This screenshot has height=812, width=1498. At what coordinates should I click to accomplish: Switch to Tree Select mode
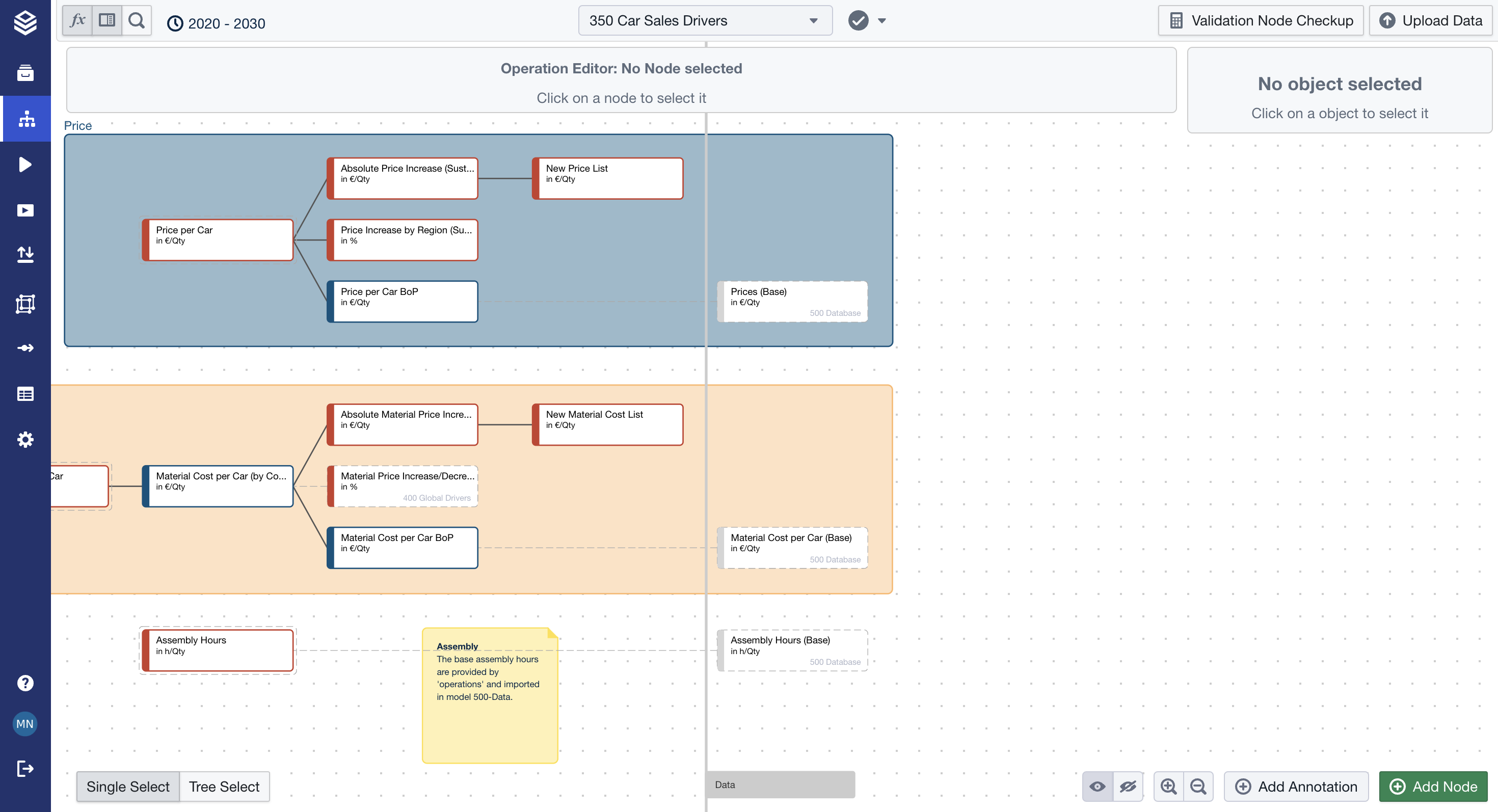pos(224,787)
